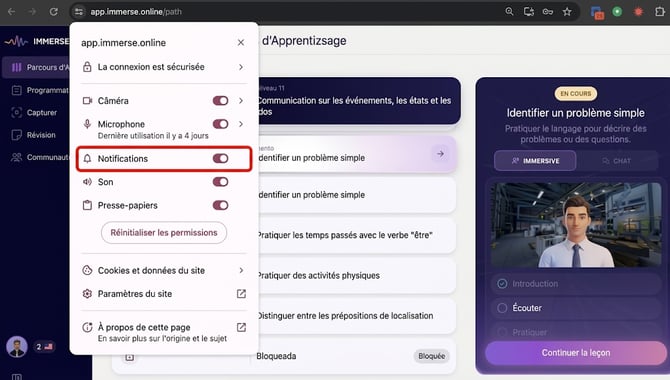Open Paramètres du site external link icon
Image resolution: width=670 pixels, height=380 pixels.
point(241,294)
